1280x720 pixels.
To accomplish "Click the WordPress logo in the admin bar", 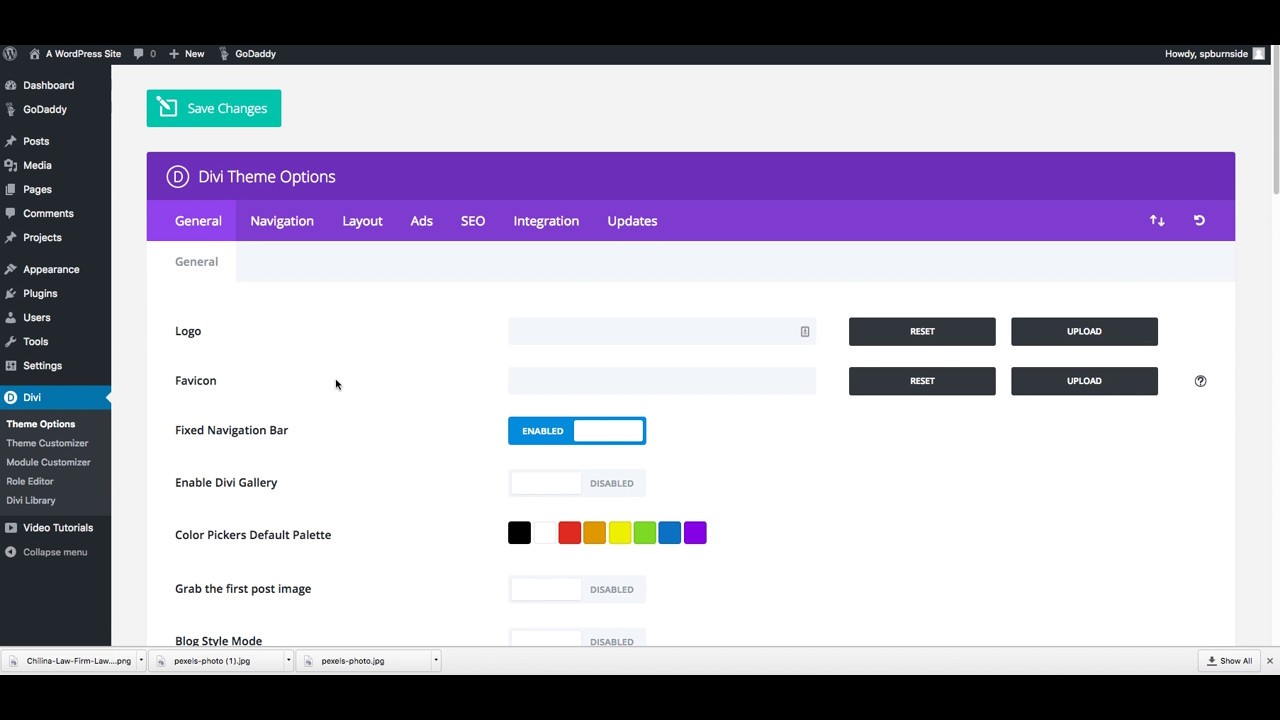I will [10, 53].
